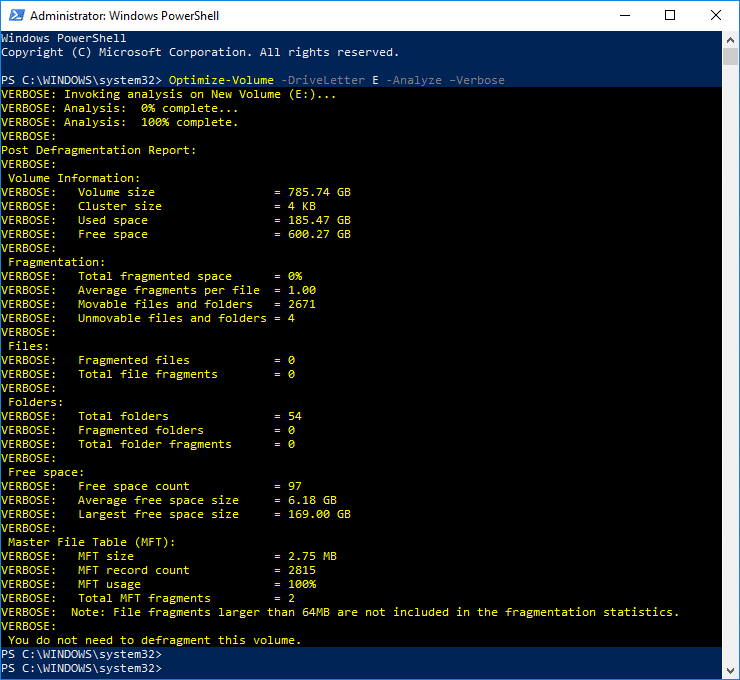Viewport: 740px width, 680px height.
Task: Click the '100%' MFT usage value
Action: click(302, 584)
